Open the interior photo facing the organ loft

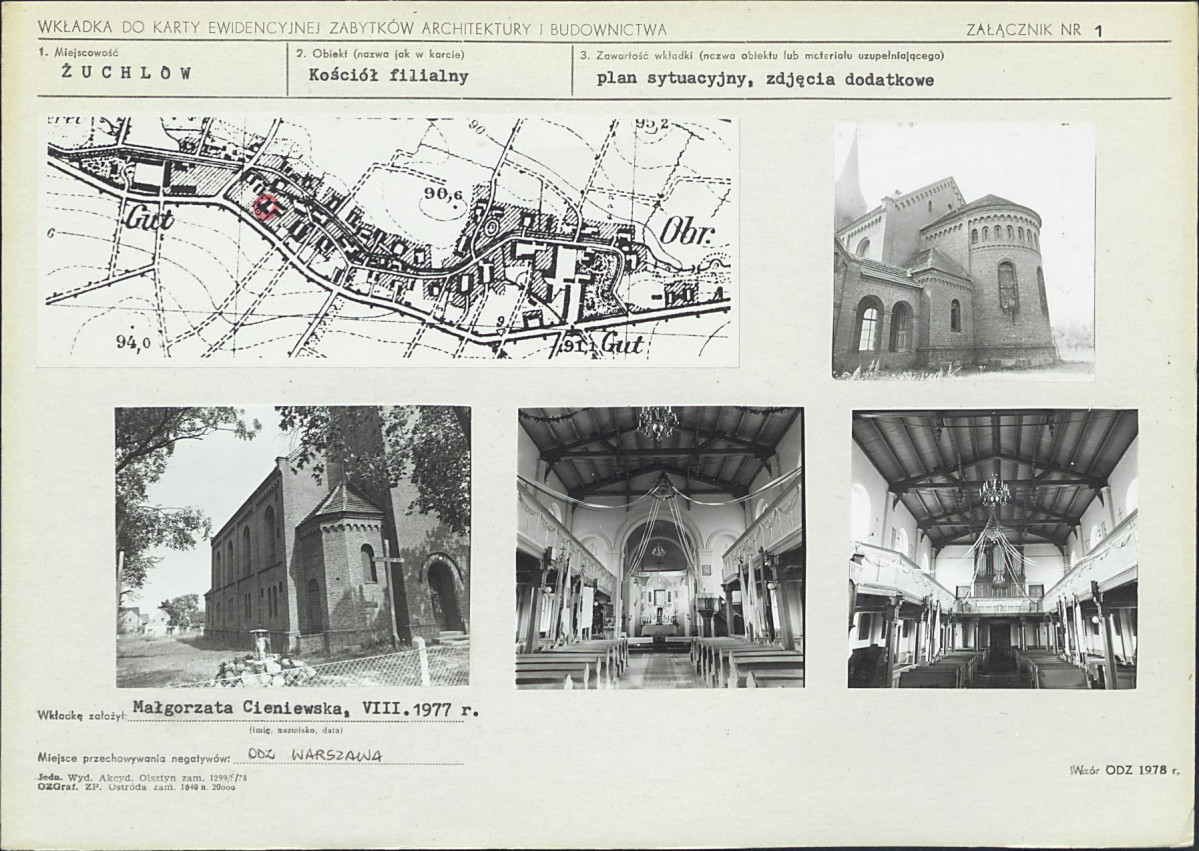pyautogui.click(x=993, y=548)
